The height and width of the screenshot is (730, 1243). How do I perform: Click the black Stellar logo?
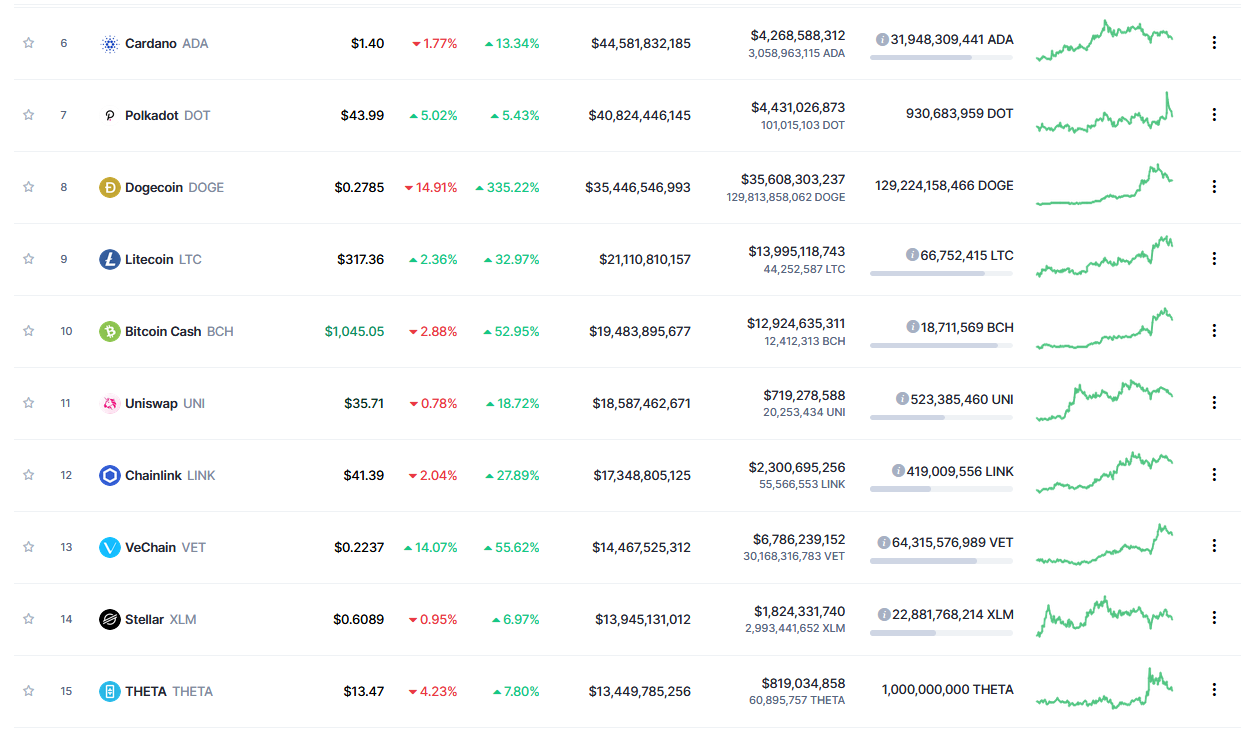click(x=110, y=620)
